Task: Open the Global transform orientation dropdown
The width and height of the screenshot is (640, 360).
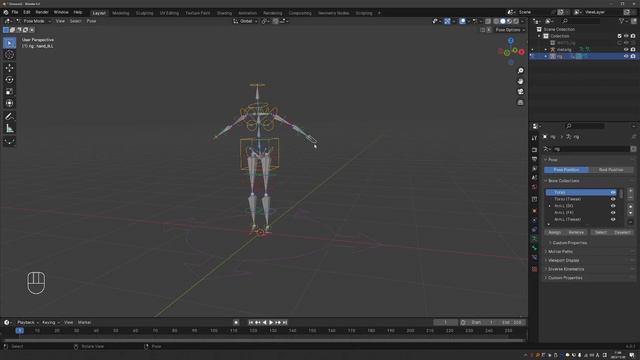Action: (x=245, y=21)
